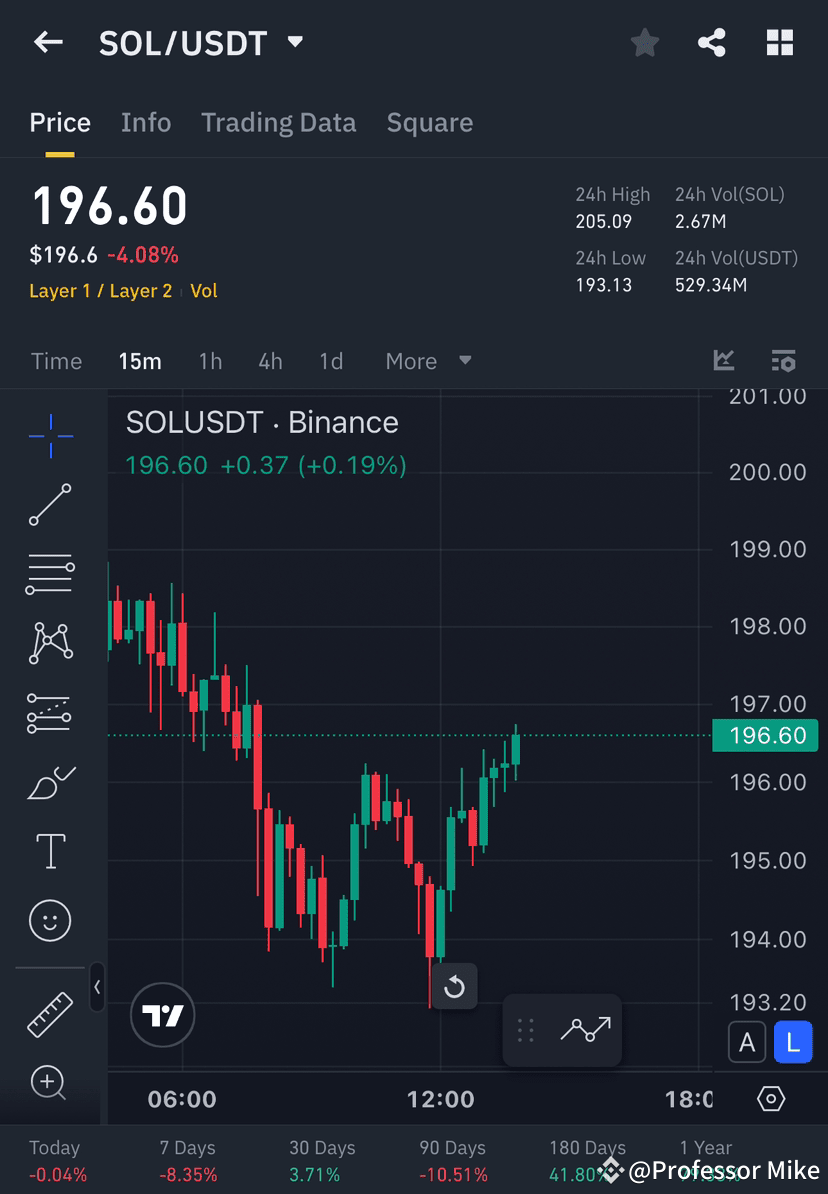
Task: Enable auto scale with the A button
Action: (x=747, y=1042)
